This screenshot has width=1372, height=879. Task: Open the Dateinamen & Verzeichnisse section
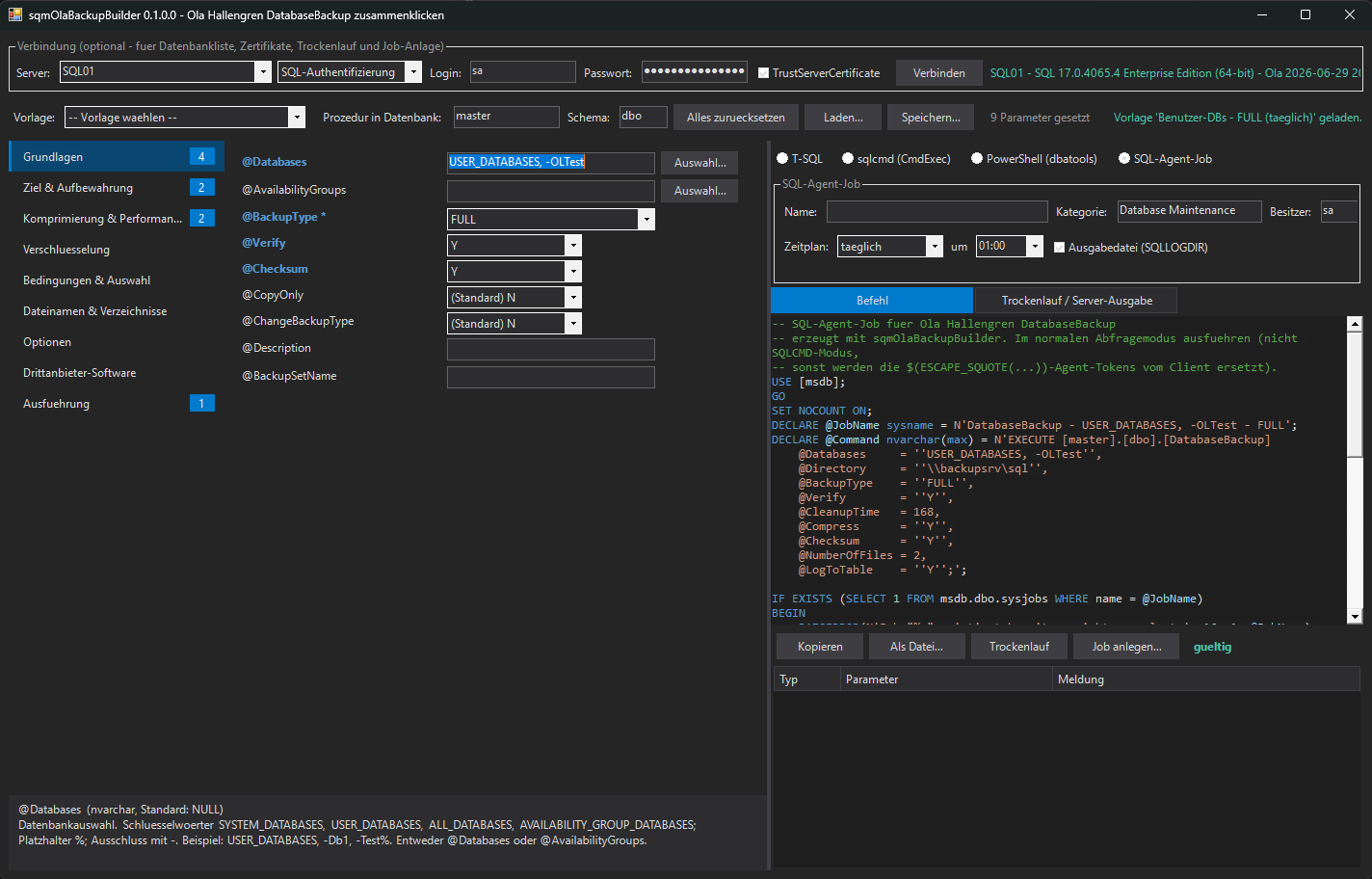point(116,310)
